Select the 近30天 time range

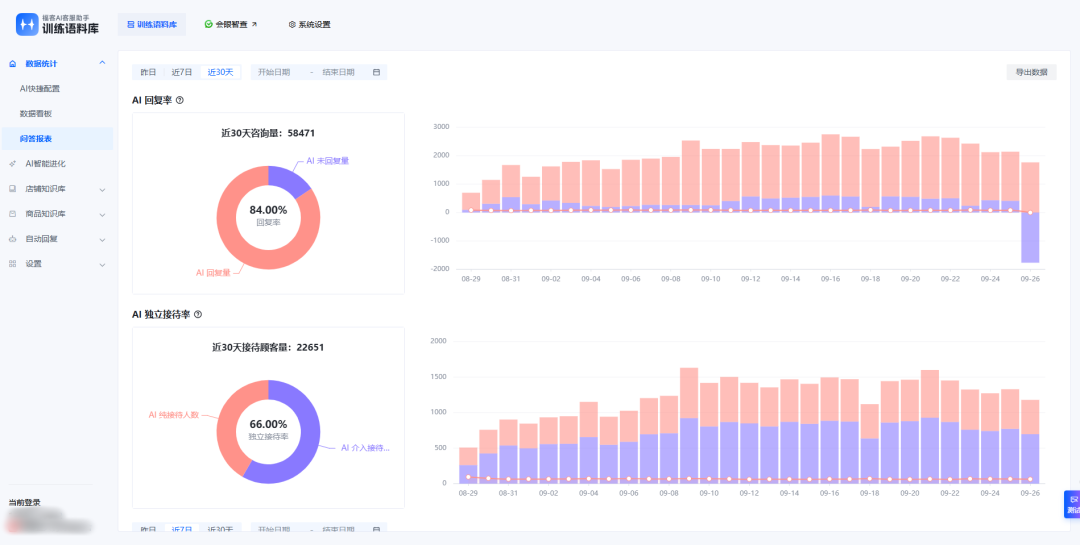pos(220,72)
